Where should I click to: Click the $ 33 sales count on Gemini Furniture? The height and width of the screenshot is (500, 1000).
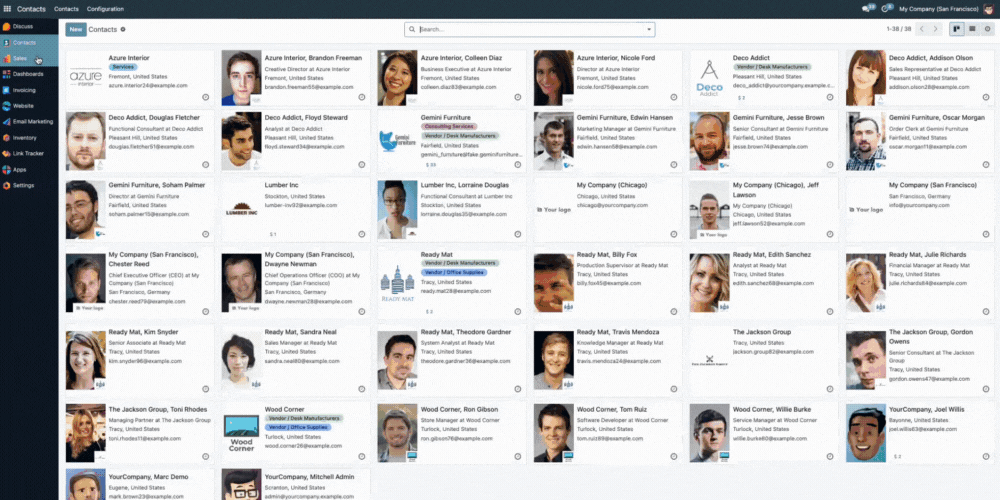tap(430, 165)
